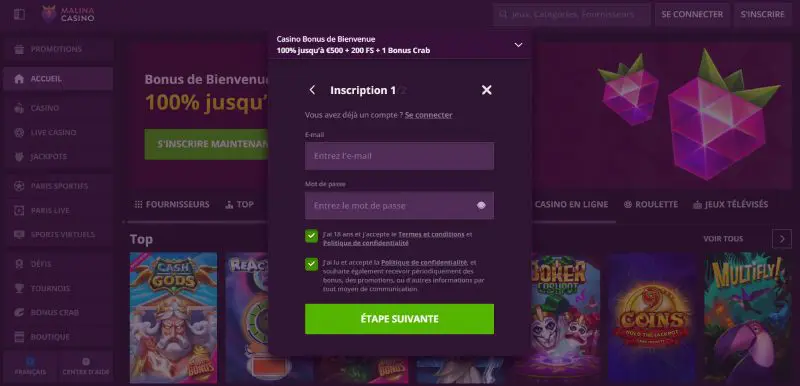This screenshot has width=800, height=386.
Task: Uncheck the marketing consent checkbox
Action: tap(311, 264)
